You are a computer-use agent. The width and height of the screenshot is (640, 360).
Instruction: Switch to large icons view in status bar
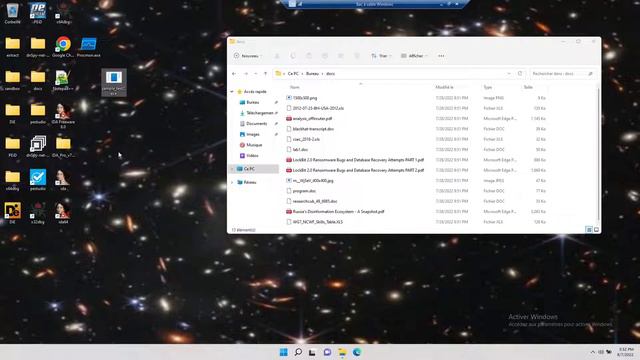[596, 230]
